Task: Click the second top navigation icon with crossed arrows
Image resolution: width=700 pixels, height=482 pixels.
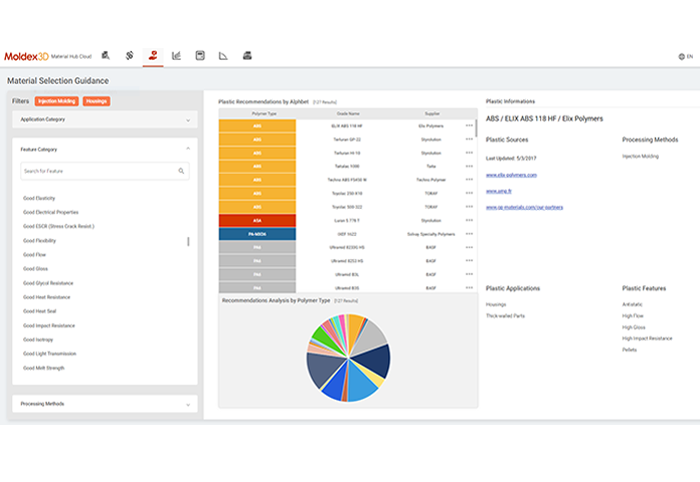Action: [x=129, y=55]
